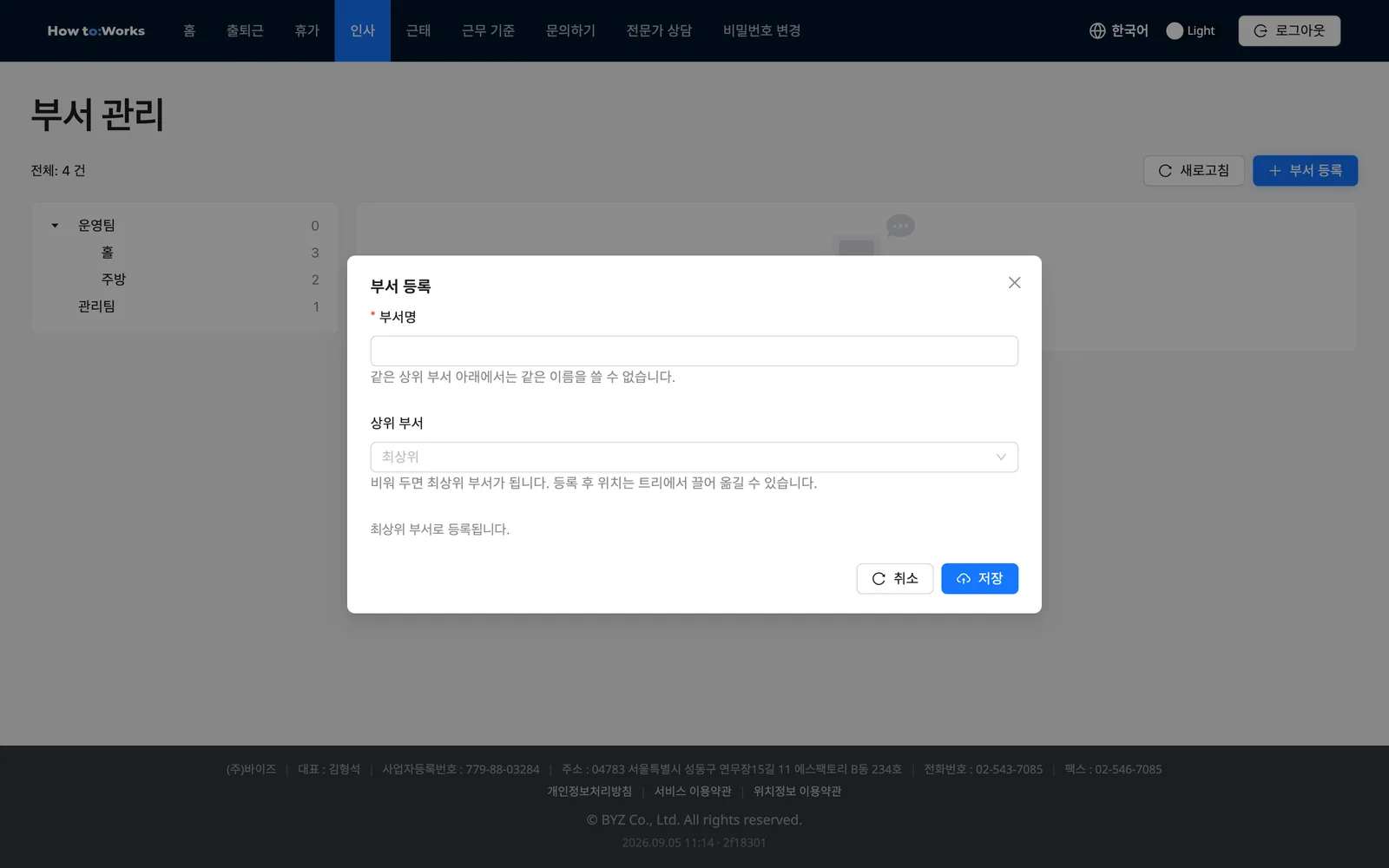Click the refresh icon in 새로고침 button
The width and height of the screenshot is (1389, 868).
1165,171
